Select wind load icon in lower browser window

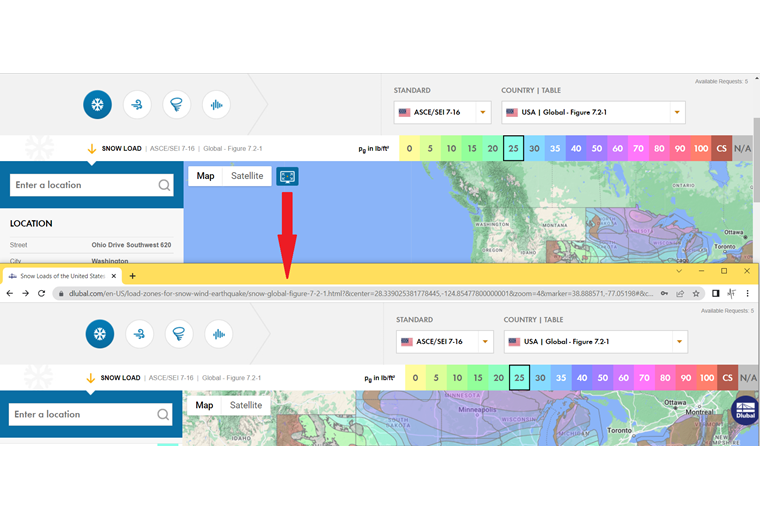pos(140,334)
